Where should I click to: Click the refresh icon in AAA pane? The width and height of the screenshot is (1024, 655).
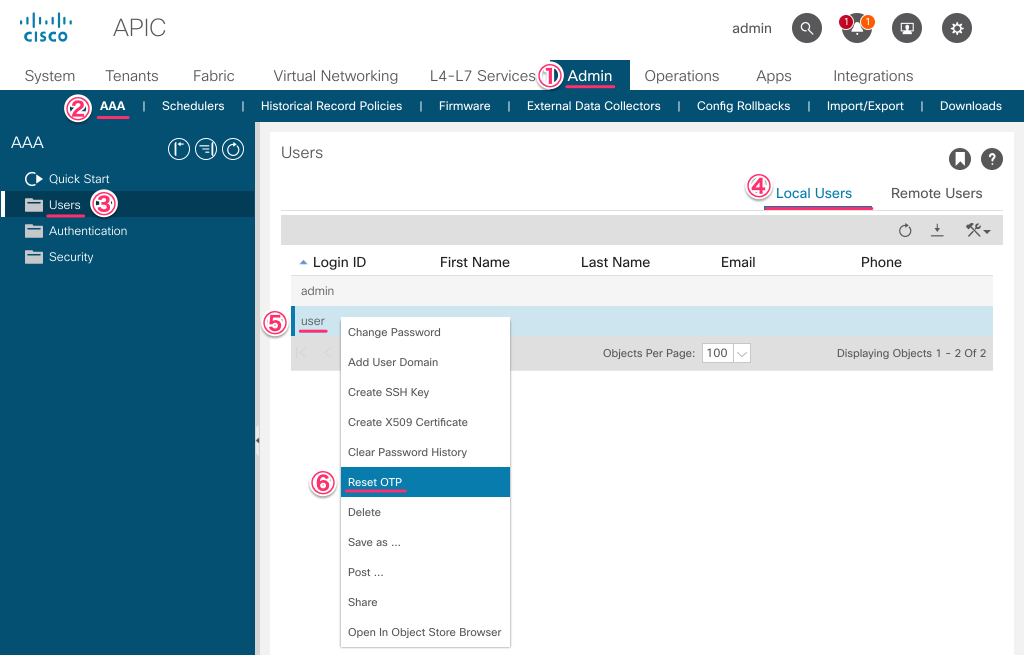pyautogui.click(x=233, y=149)
